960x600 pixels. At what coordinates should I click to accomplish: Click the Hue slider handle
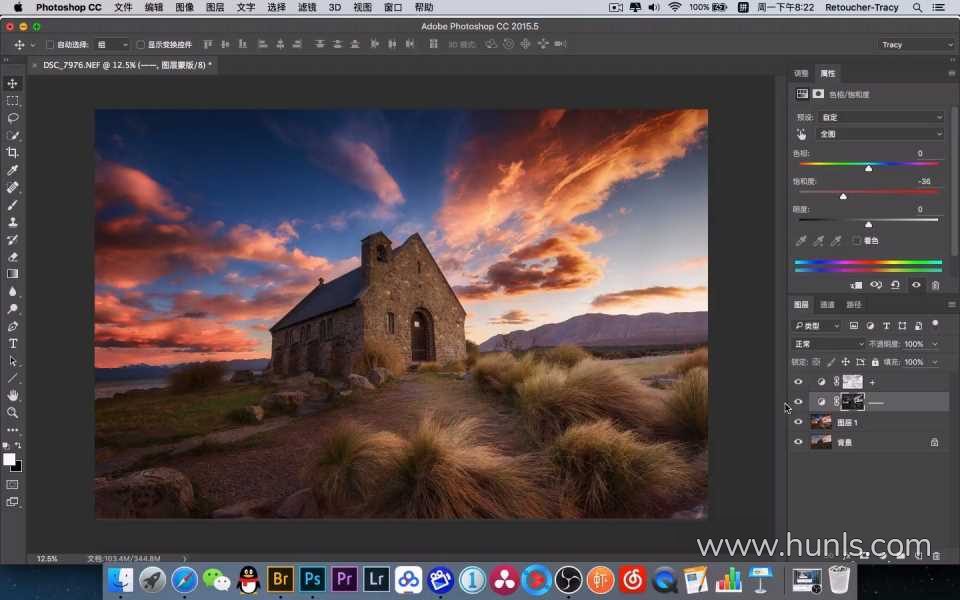point(868,168)
